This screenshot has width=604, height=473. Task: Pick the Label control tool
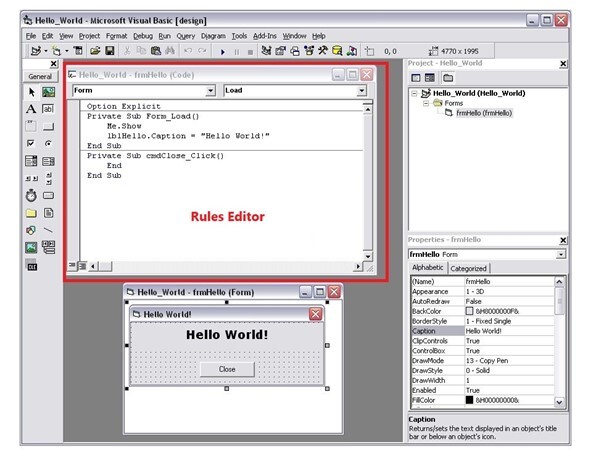[31, 109]
